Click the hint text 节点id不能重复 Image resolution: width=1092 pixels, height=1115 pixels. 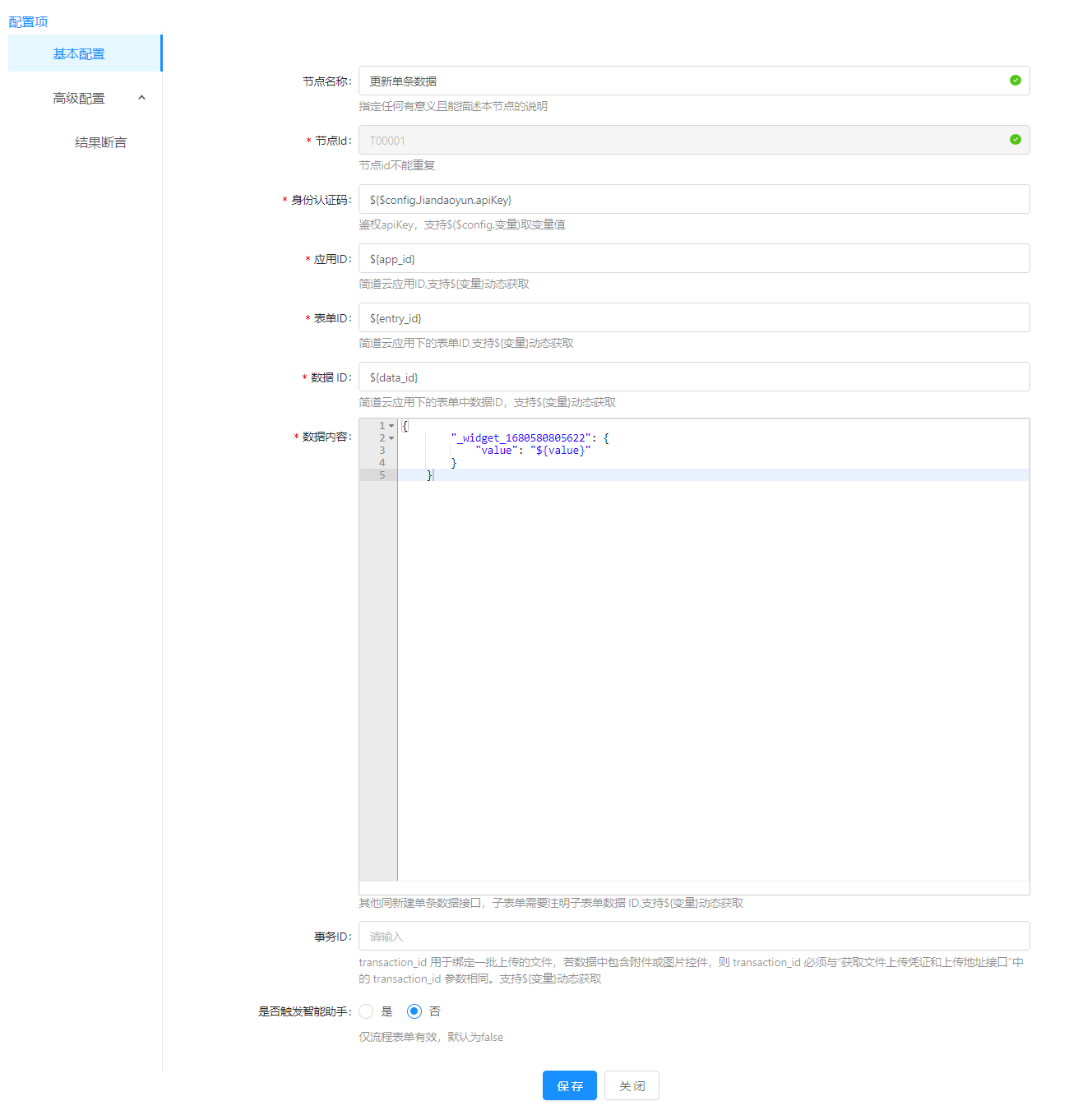[397, 165]
